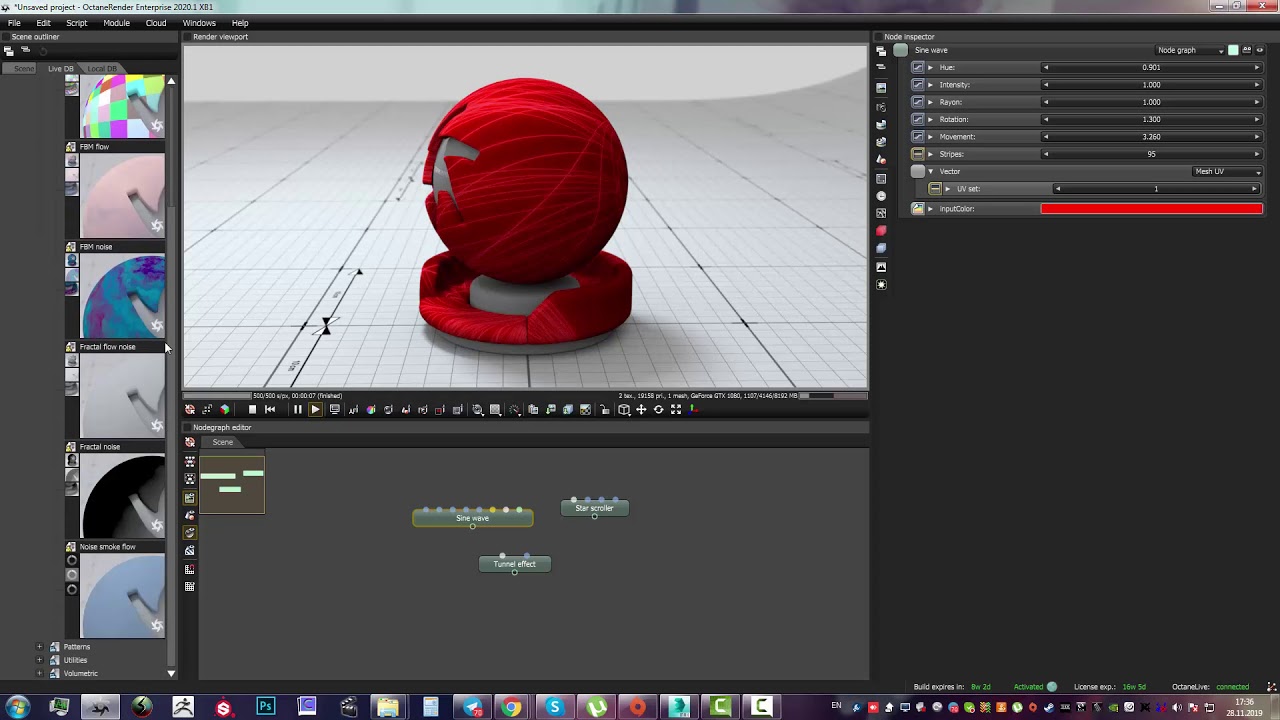Click the red material ball sidebar icon
This screenshot has height=720, width=1280.
pyautogui.click(x=881, y=231)
